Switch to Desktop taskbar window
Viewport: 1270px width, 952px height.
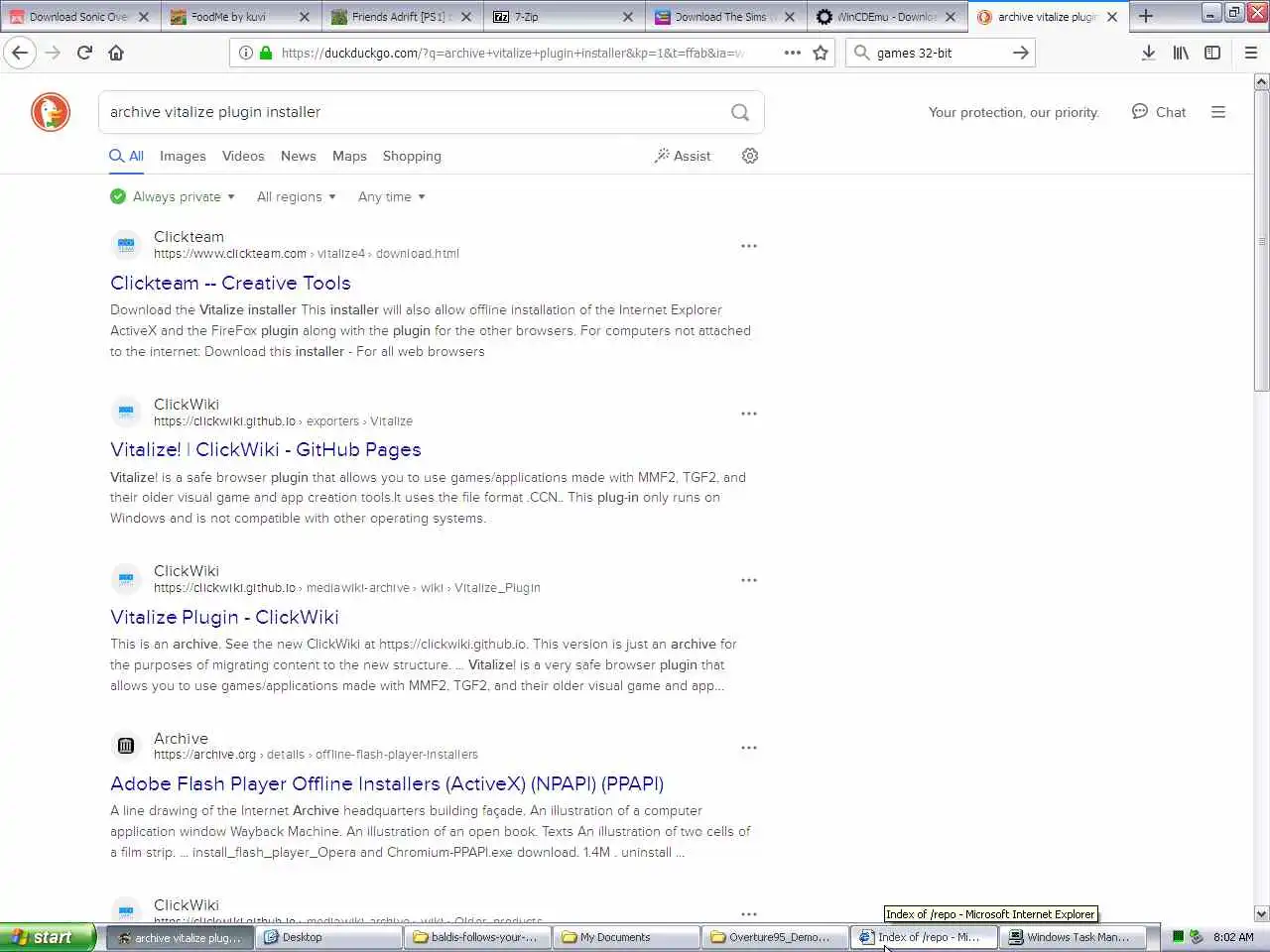click(328, 937)
